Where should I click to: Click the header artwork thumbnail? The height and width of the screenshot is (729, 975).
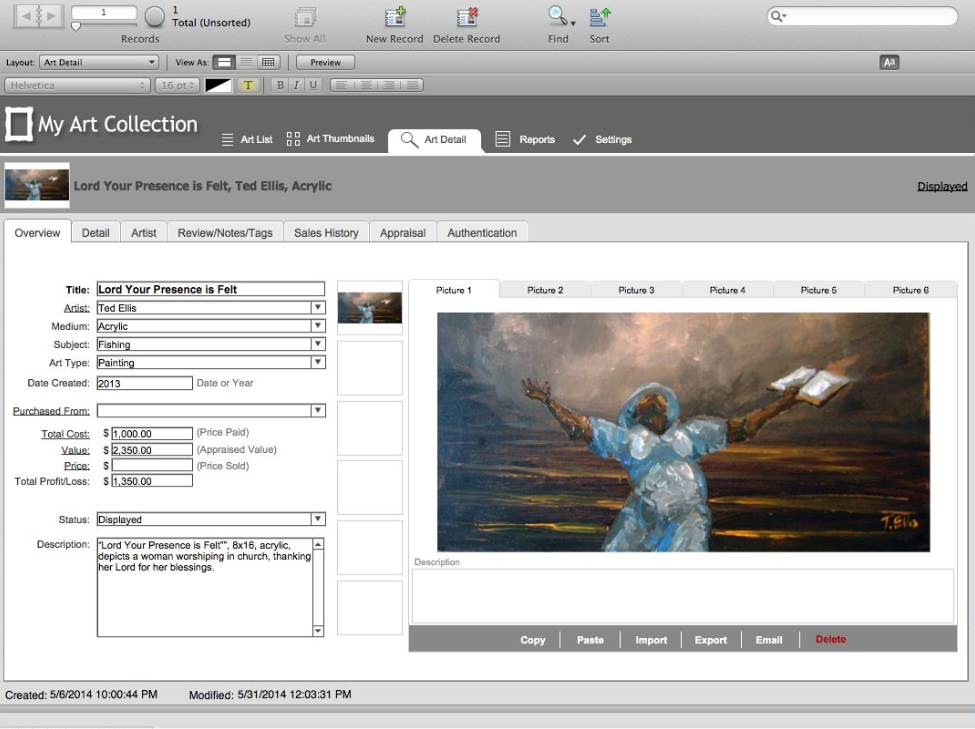pos(37,185)
